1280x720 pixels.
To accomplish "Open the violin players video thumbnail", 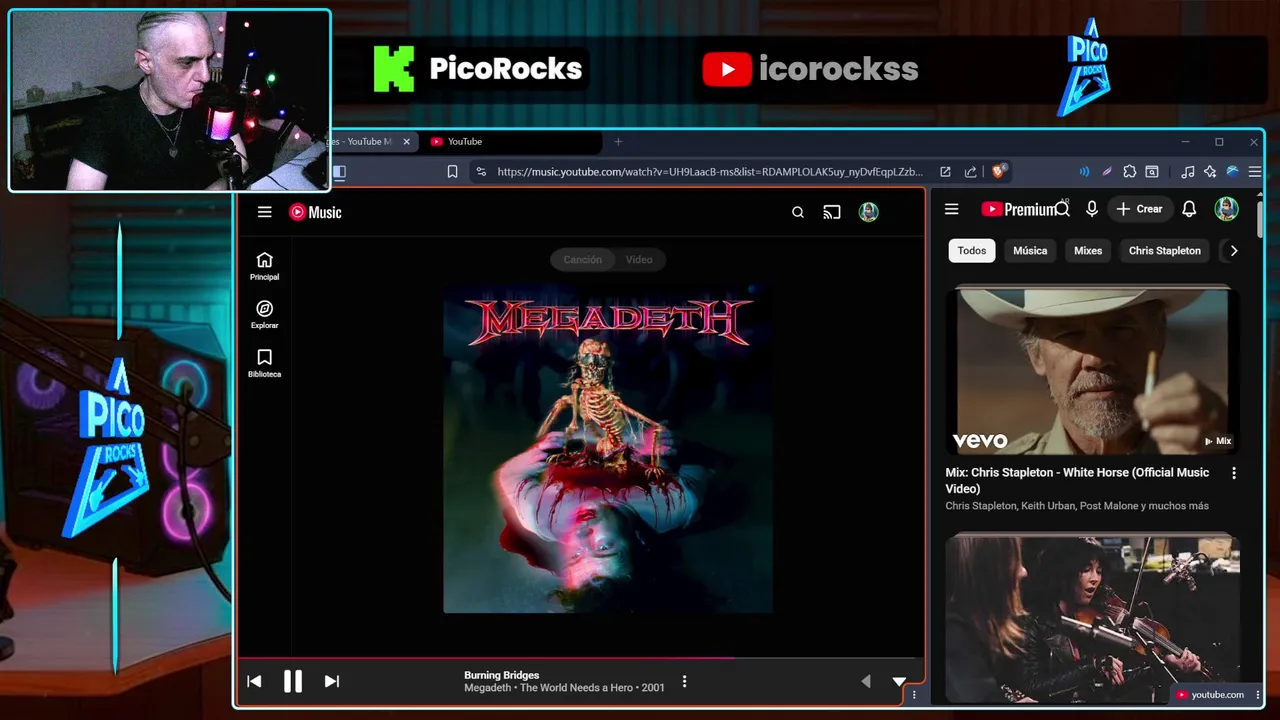I will [1093, 618].
